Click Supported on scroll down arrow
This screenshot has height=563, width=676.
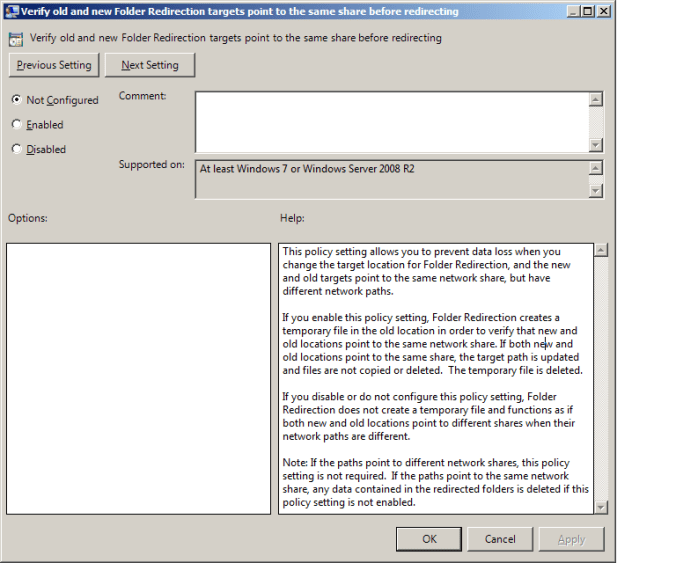point(596,191)
